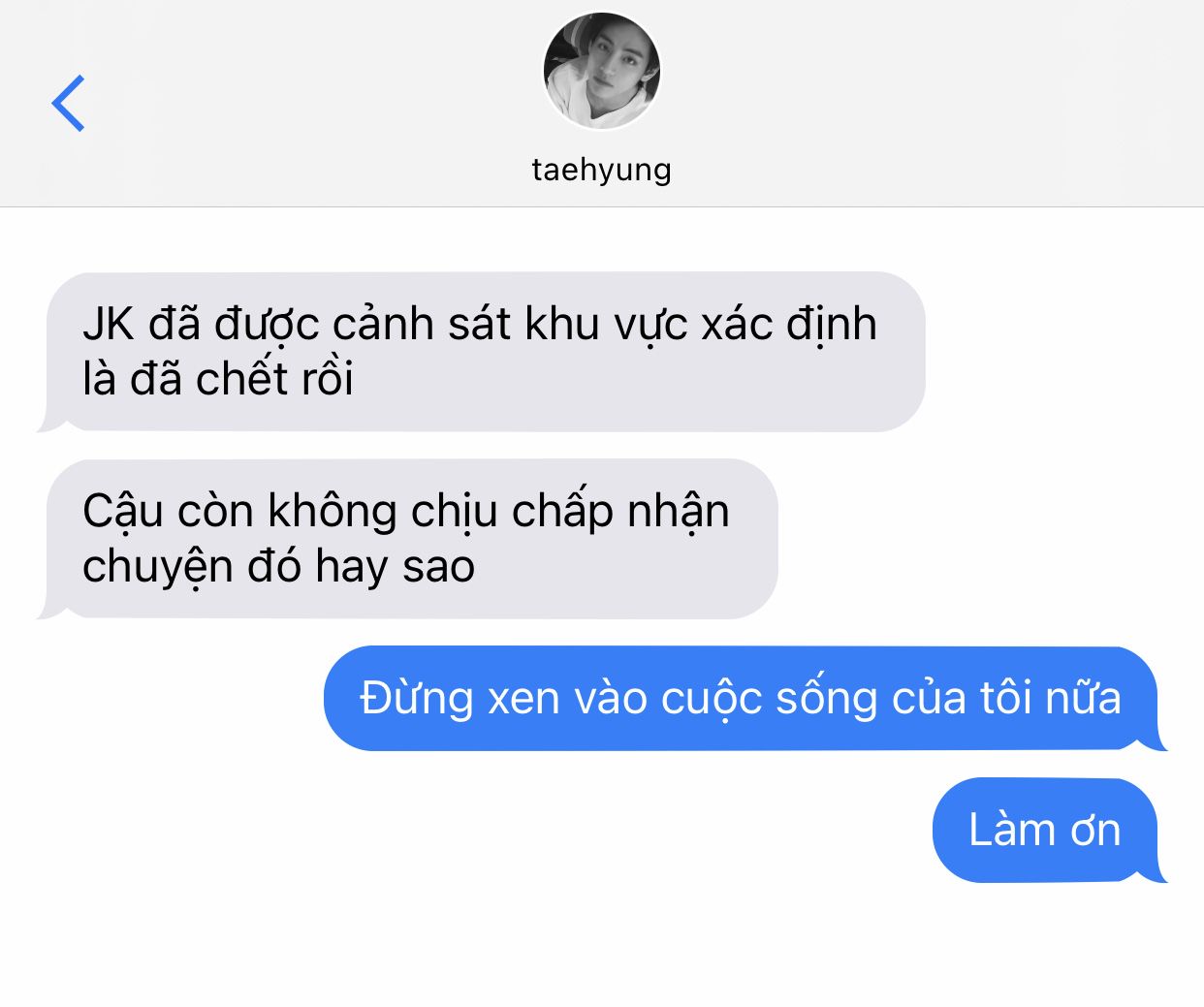
Task: Select the blue 'Đừng xen vào cuộc sống' bubble
Action: point(745,698)
